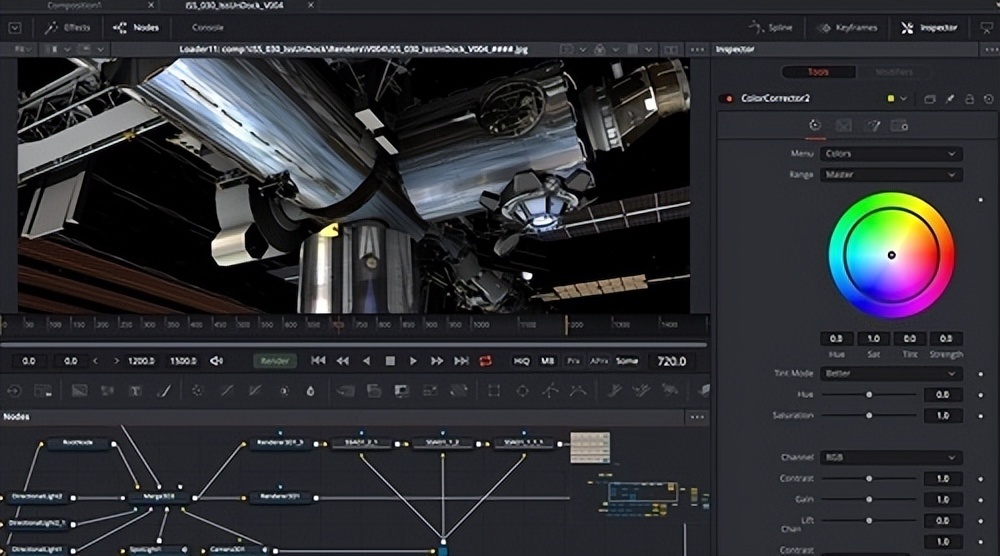This screenshot has width=1000, height=556.
Task: Click the lock icon for ColorCorrector2
Action: 968,99
